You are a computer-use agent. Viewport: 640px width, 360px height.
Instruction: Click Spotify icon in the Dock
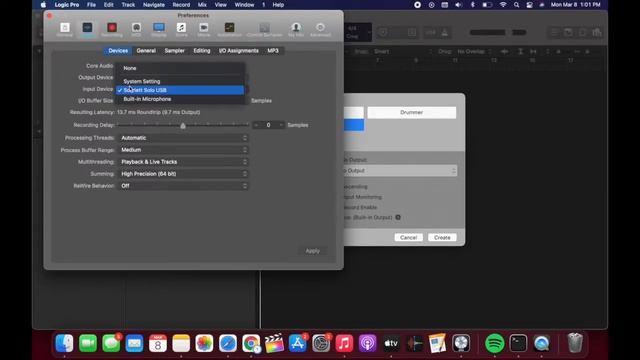[x=494, y=343]
